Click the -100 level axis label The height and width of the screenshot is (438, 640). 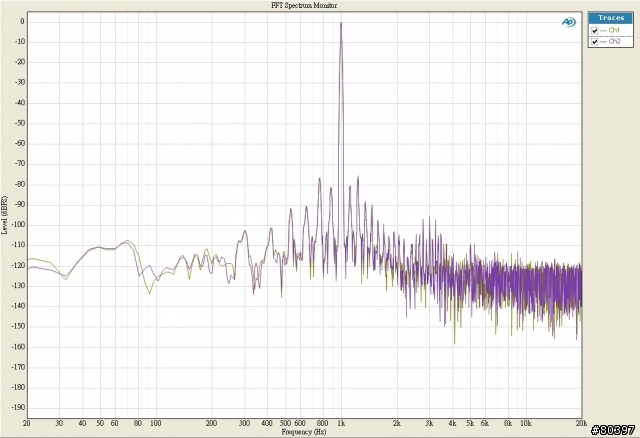pos(18,225)
